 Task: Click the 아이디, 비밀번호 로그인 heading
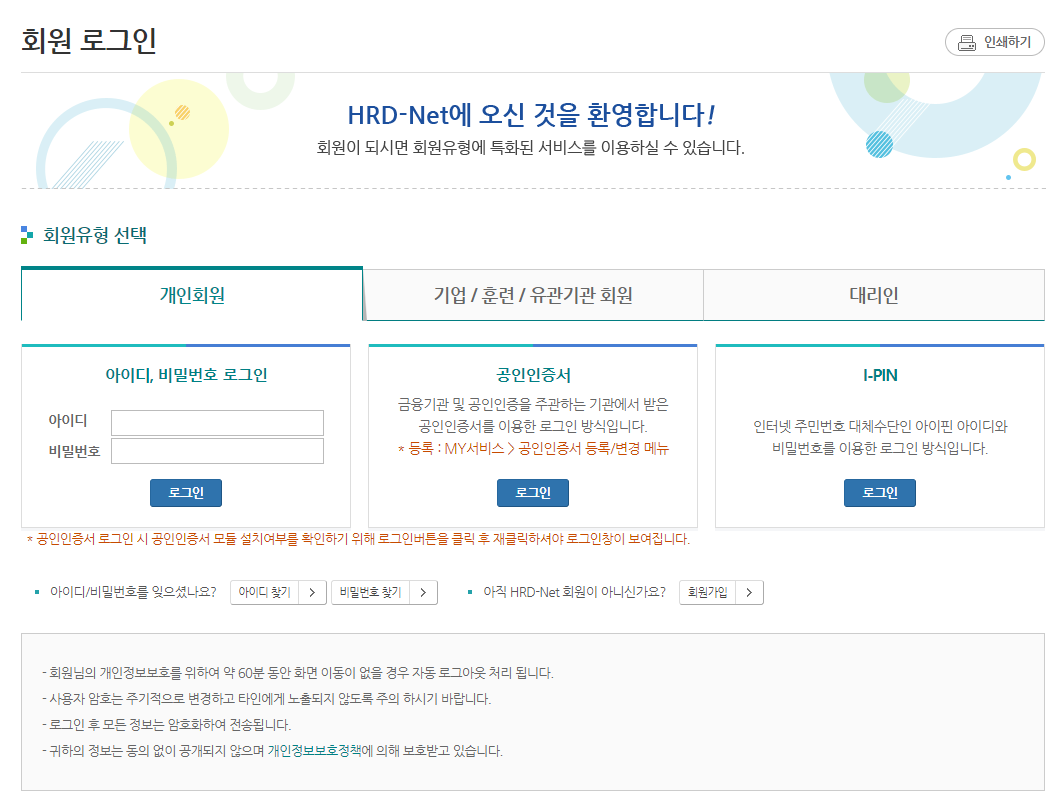(186, 375)
